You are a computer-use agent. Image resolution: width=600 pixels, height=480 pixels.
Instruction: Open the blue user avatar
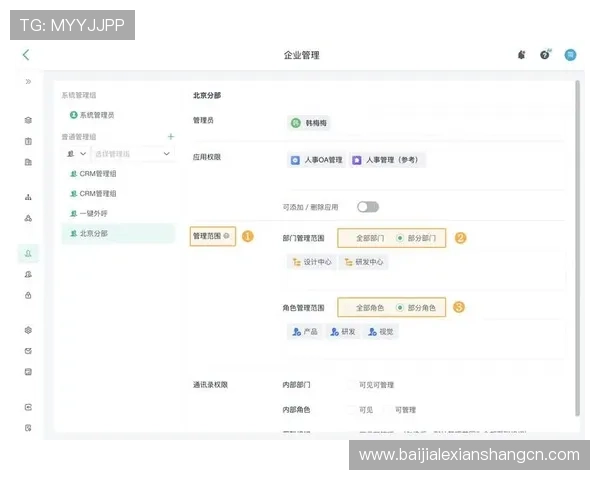coord(570,55)
